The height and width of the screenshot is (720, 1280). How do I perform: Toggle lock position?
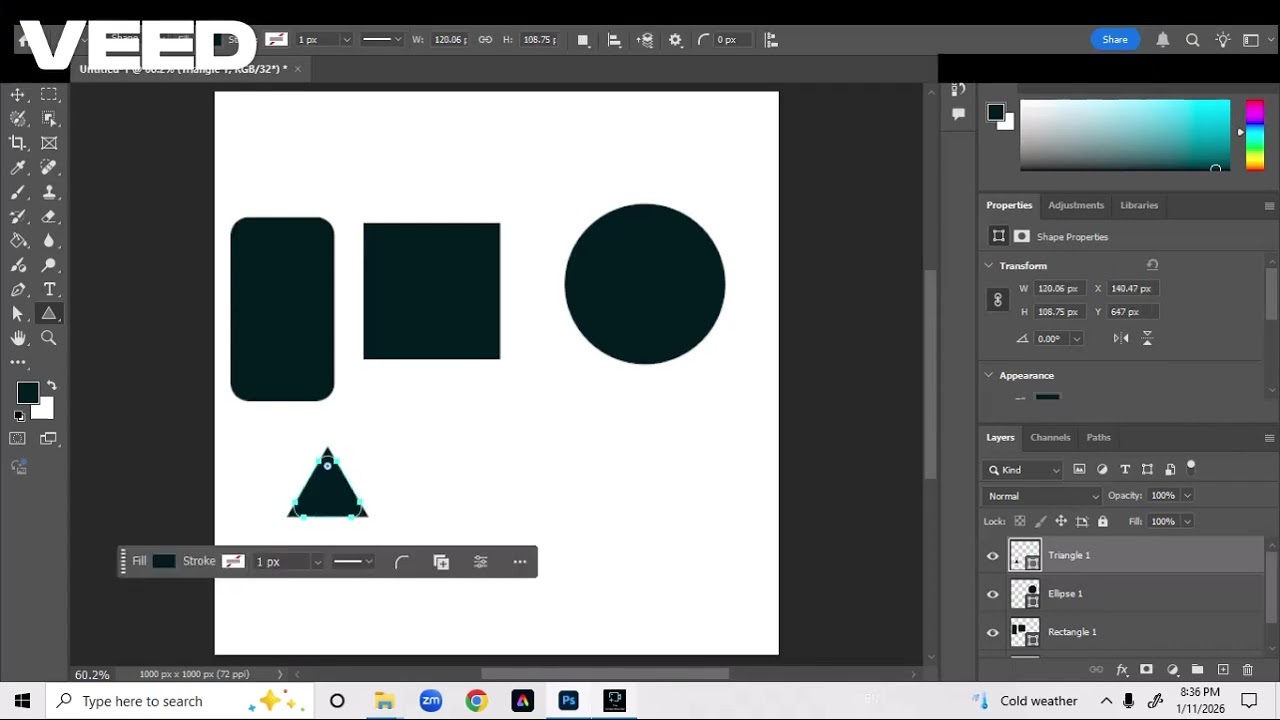(1061, 521)
